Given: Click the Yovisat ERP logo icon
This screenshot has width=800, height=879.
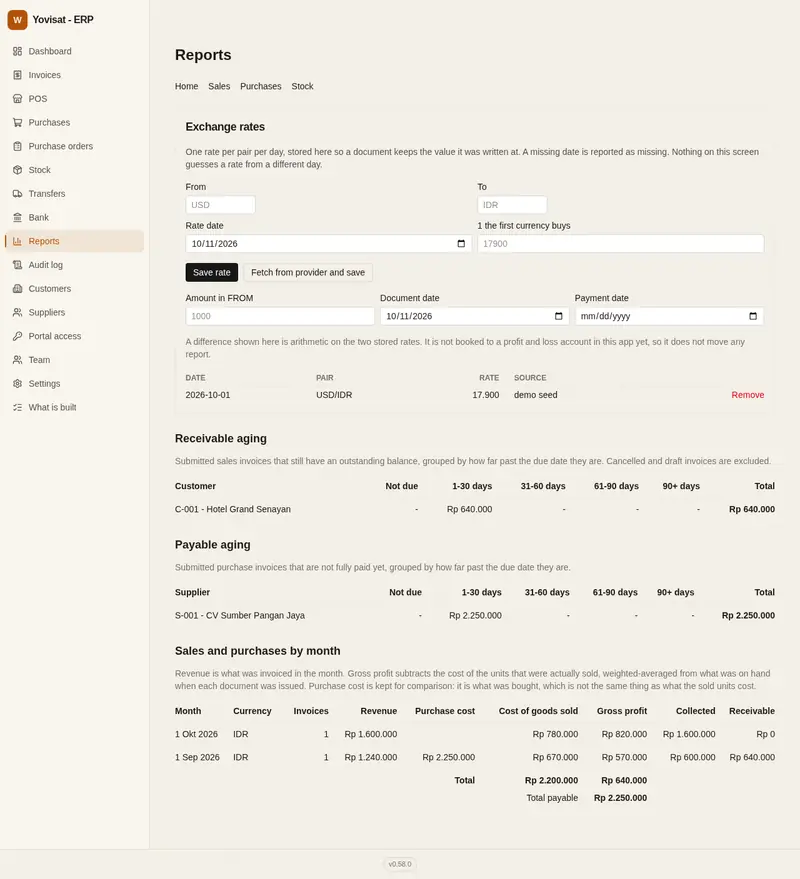Looking at the screenshot, I should click(17, 20).
